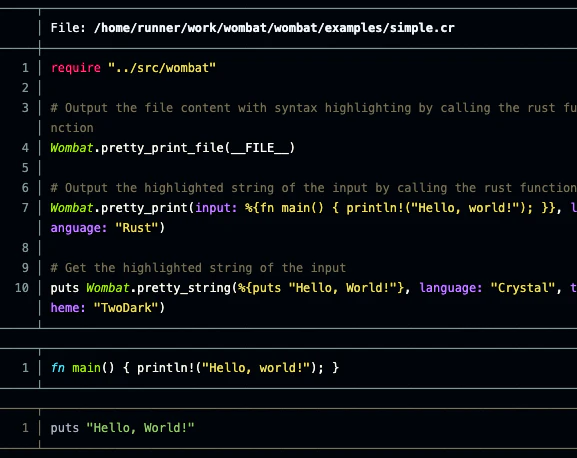Click the blue fn keyword in the Rust output

click(x=58, y=368)
